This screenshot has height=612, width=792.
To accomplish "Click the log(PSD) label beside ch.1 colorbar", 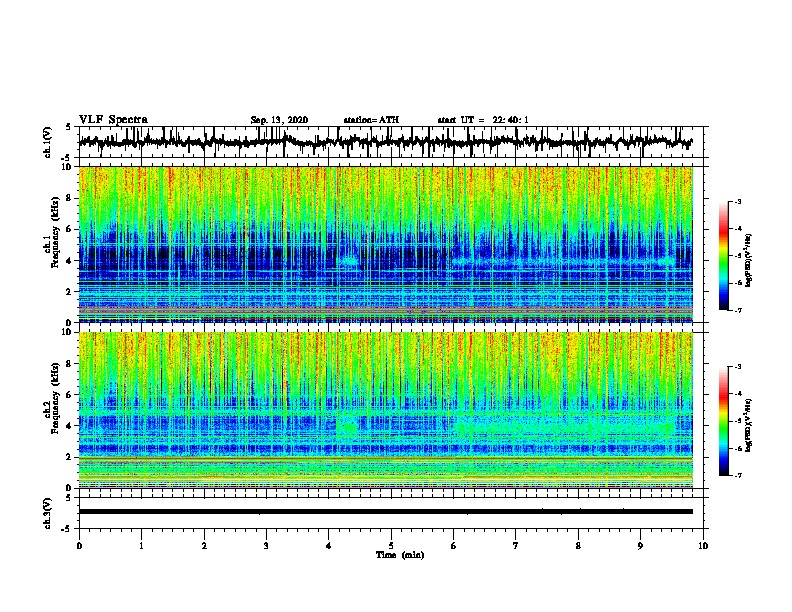I will (x=749, y=260).
